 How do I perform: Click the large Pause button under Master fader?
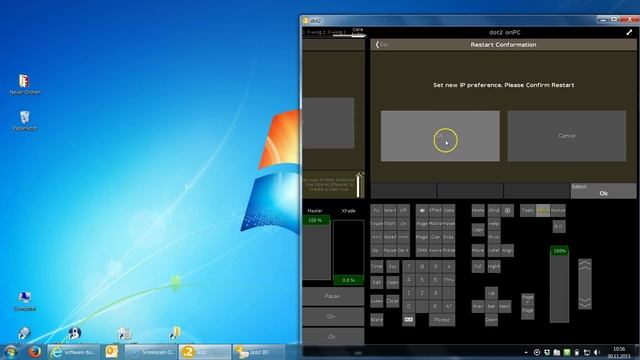pos(333,296)
